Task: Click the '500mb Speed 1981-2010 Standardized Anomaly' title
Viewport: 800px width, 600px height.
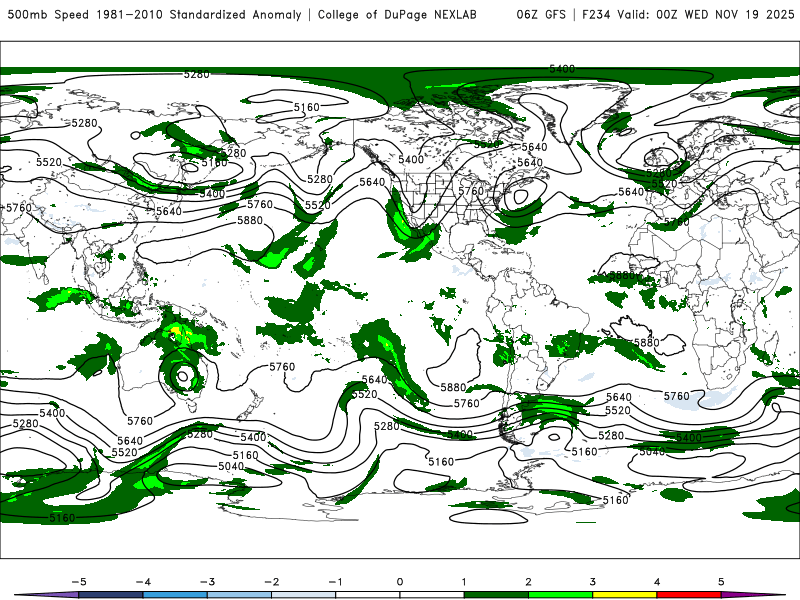Action: (155, 14)
